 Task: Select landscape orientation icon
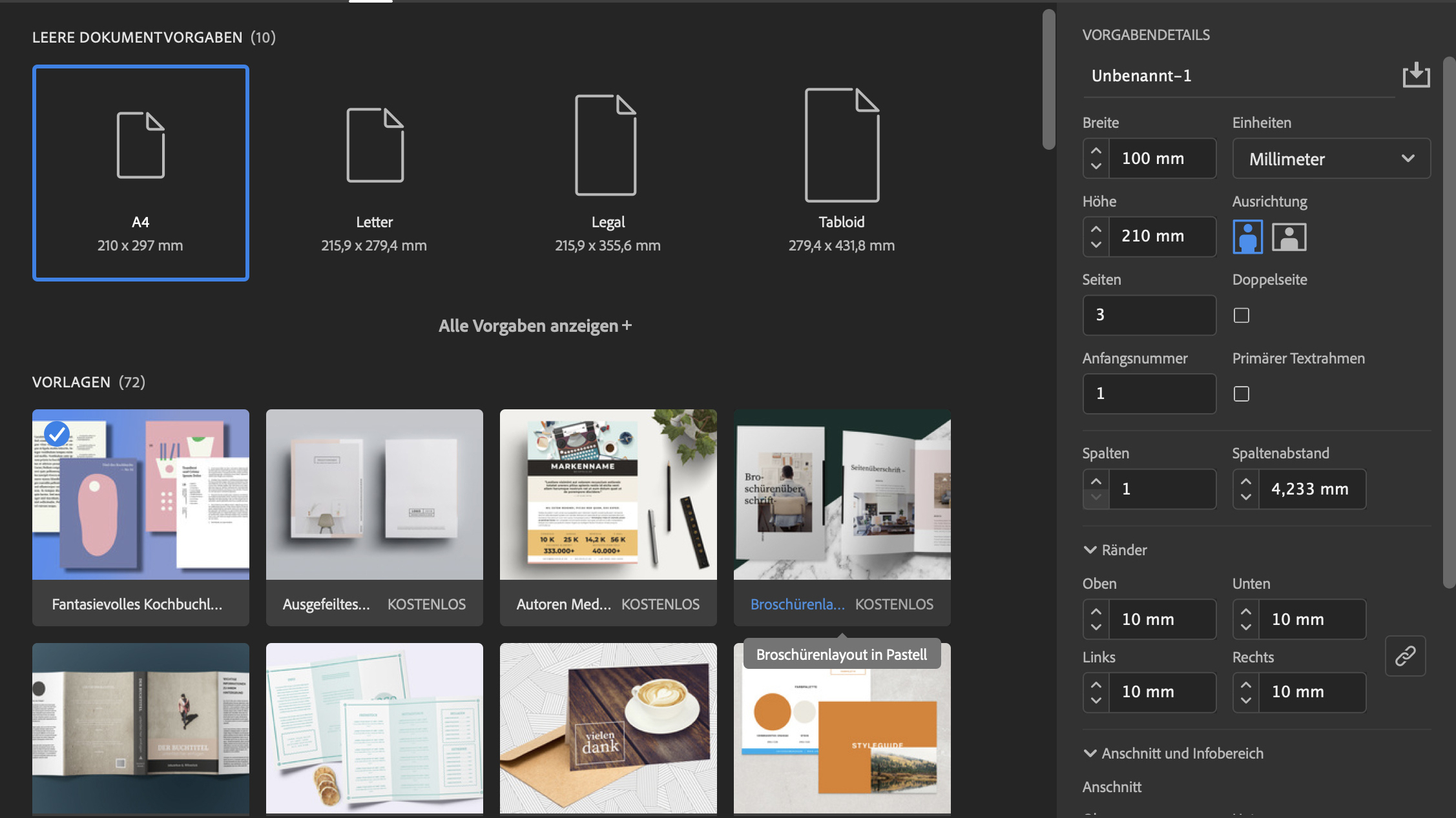click(x=1289, y=236)
